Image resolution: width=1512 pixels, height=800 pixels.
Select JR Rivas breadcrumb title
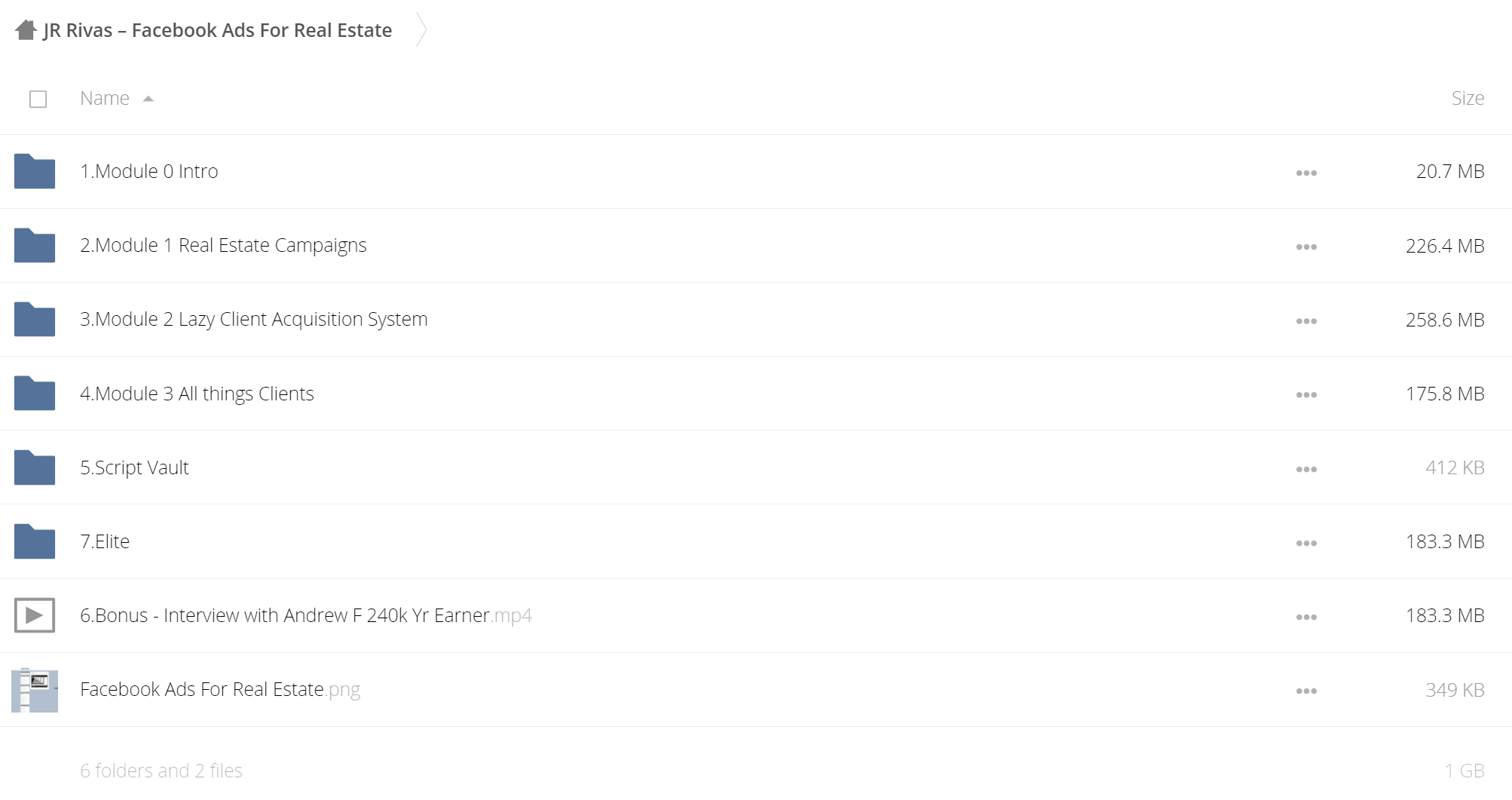click(217, 30)
